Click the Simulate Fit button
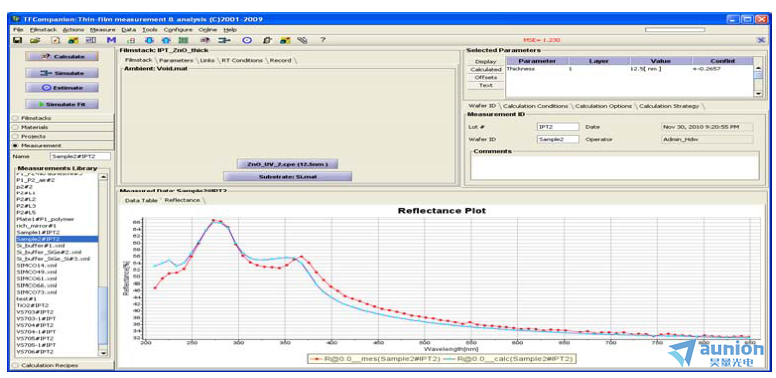 tap(62, 104)
